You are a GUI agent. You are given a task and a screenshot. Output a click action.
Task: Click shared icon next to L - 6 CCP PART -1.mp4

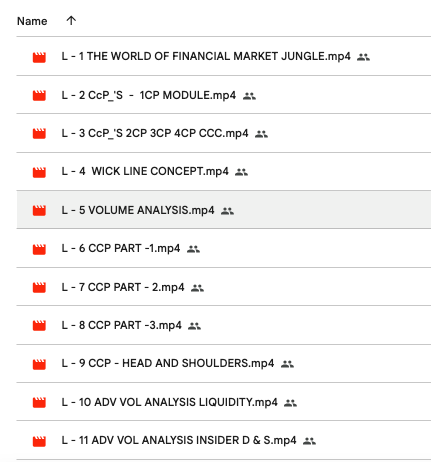pyautogui.click(x=193, y=249)
